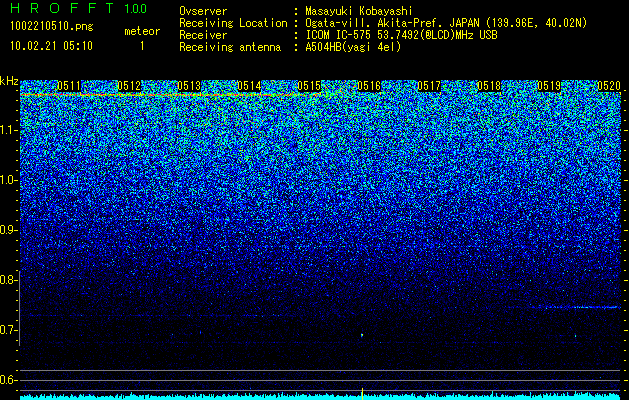The width and height of the screenshot is (629, 400).
Task: Click the 0511 time marker
Action: (69, 86)
